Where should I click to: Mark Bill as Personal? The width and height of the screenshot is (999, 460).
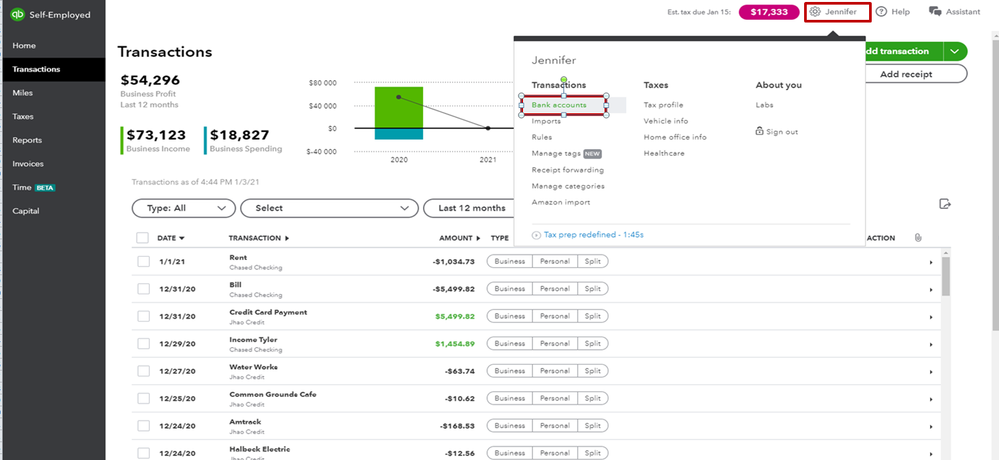point(555,289)
